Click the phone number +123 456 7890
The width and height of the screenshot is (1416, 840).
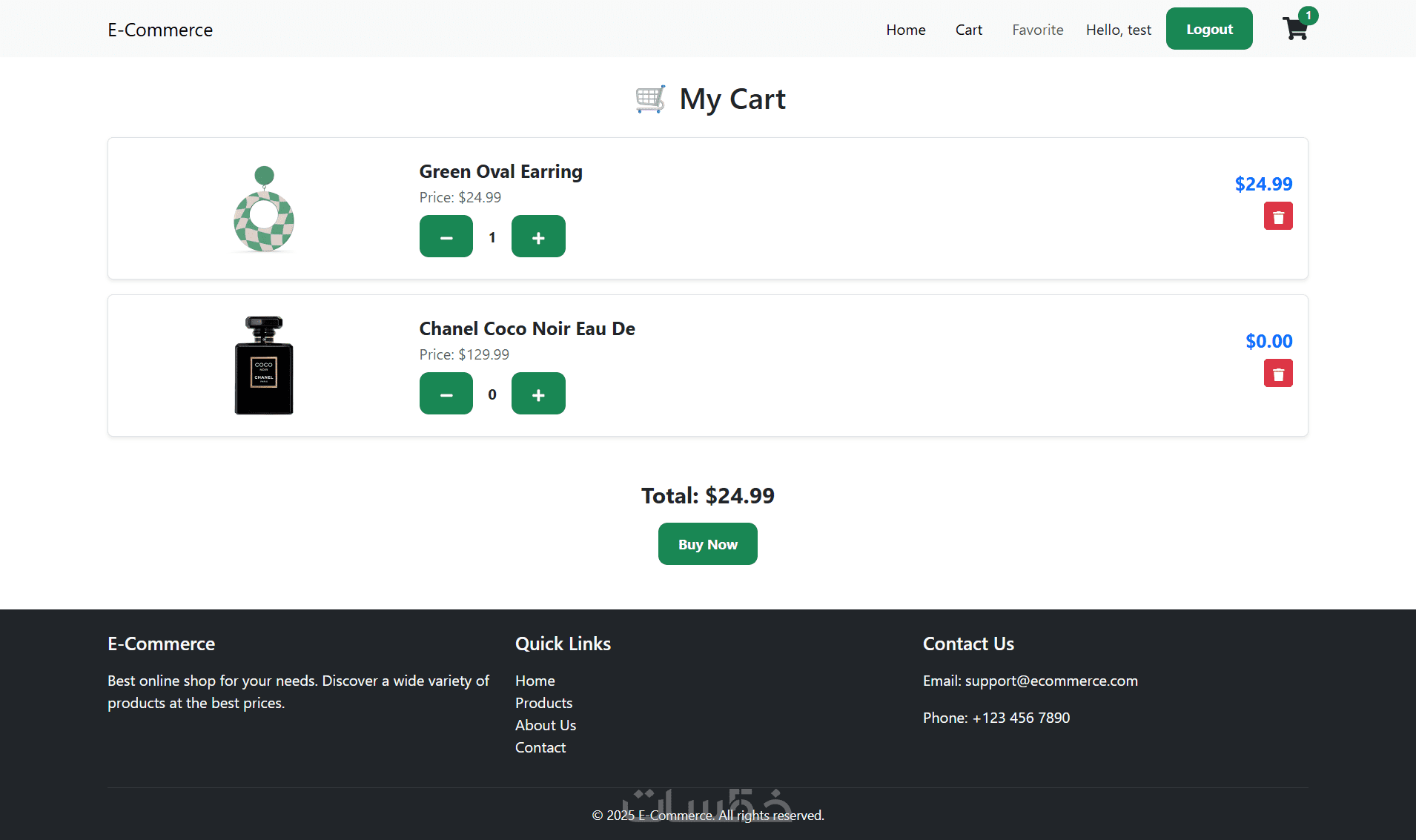click(x=1021, y=718)
